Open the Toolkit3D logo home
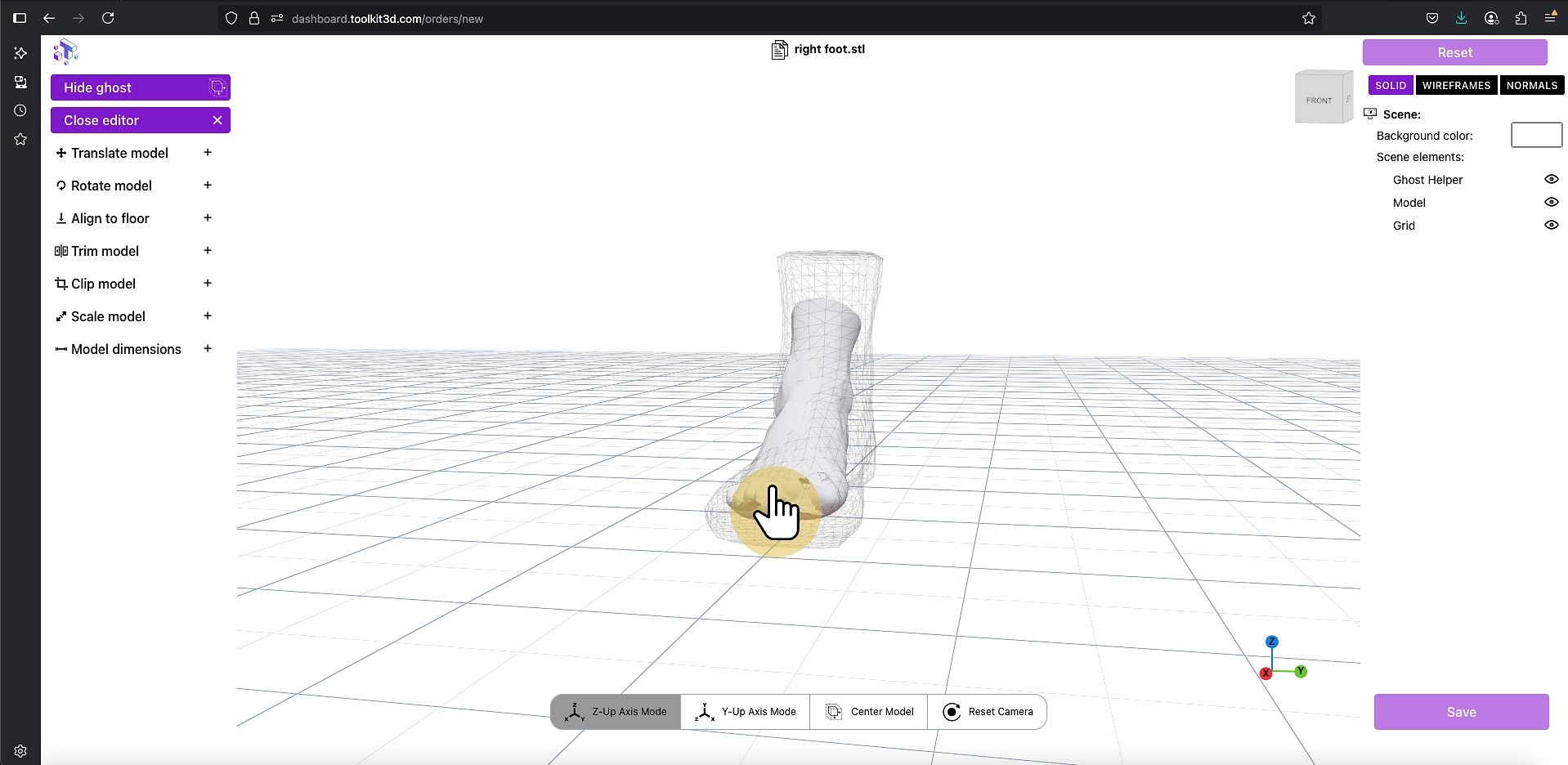1568x765 pixels. [x=65, y=52]
